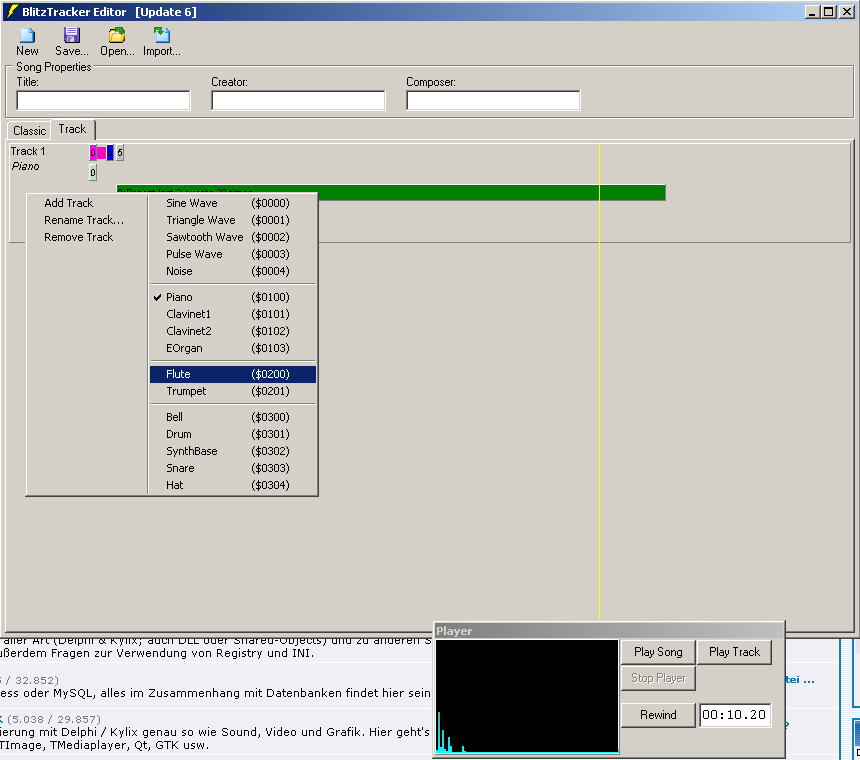
Task: Close the BlitzTracker Editor window
Action: tap(846, 12)
